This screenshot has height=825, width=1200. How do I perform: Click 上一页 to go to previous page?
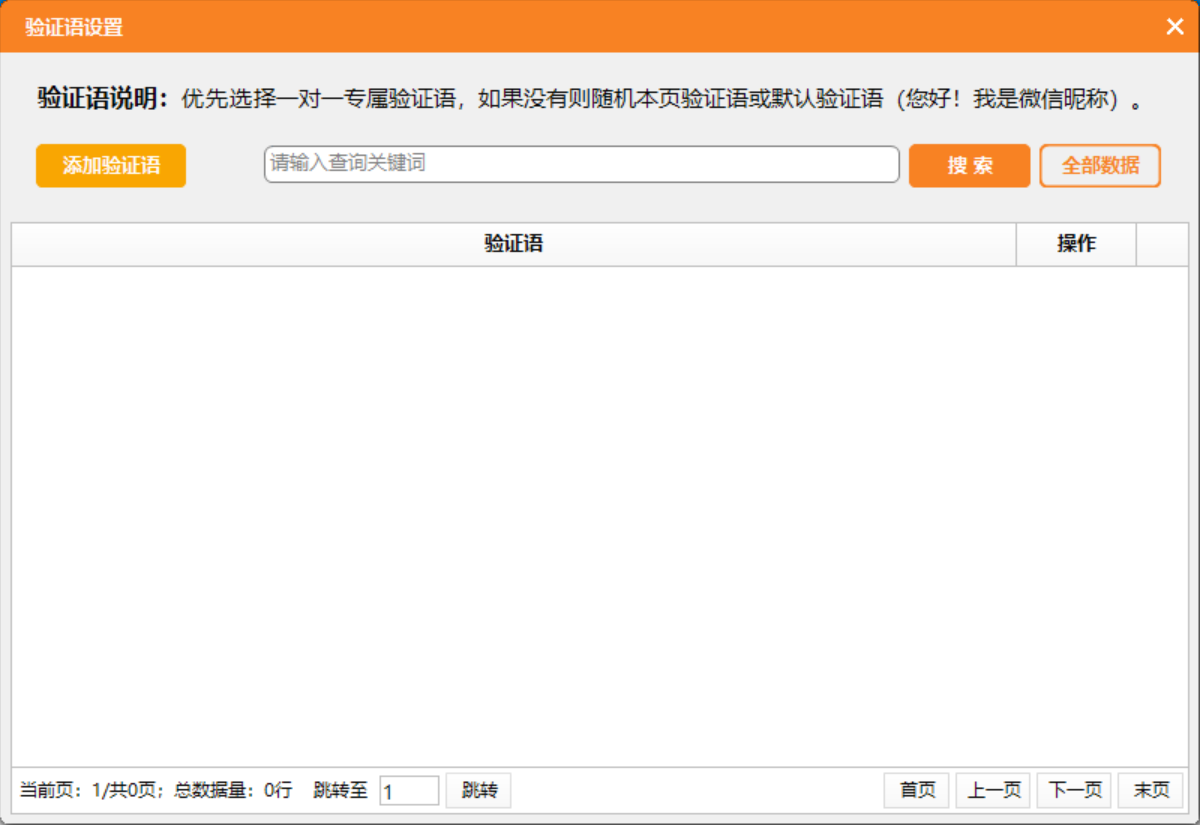click(992, 790)
